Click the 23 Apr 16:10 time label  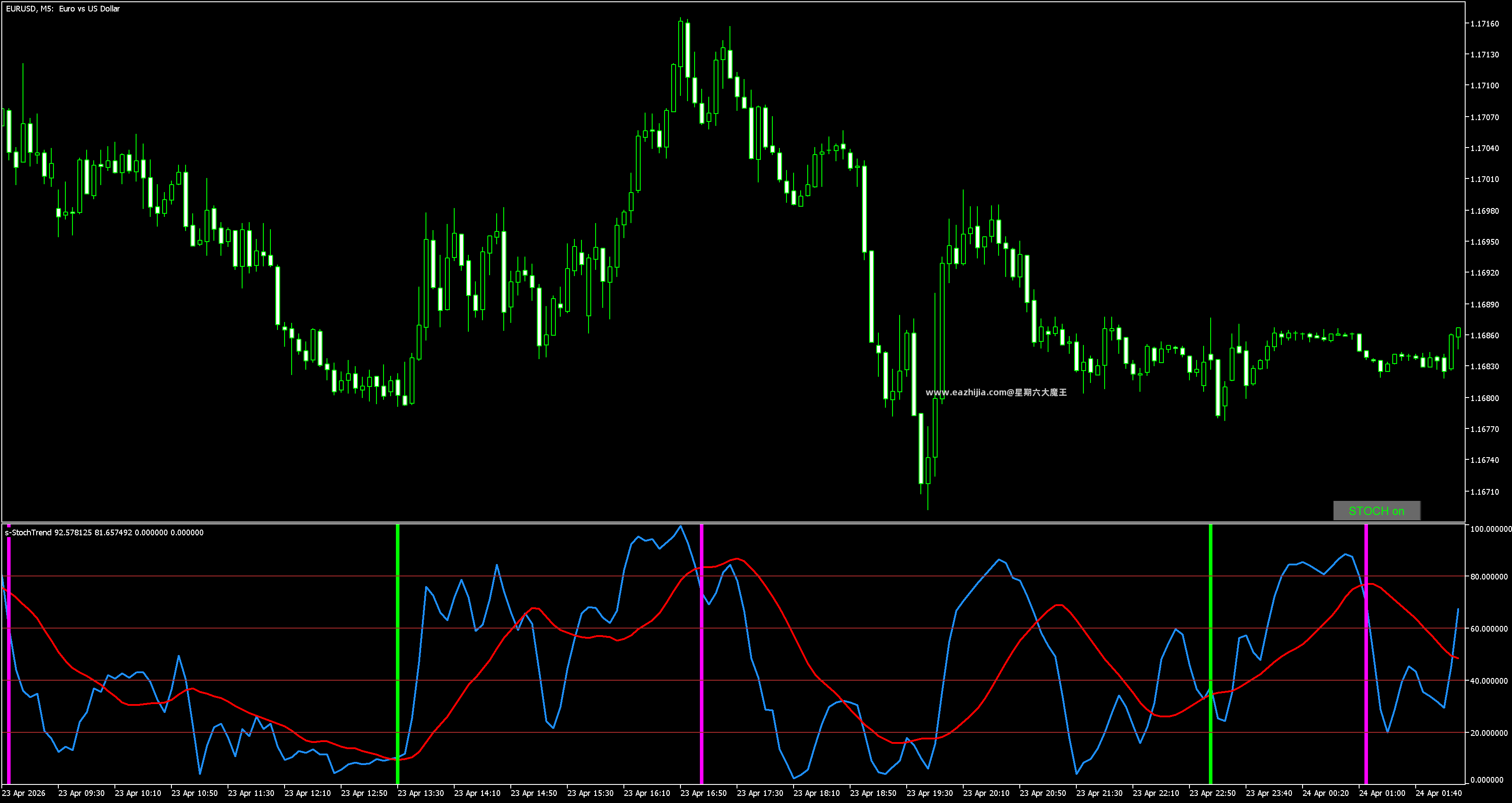(x=647, y=794)
